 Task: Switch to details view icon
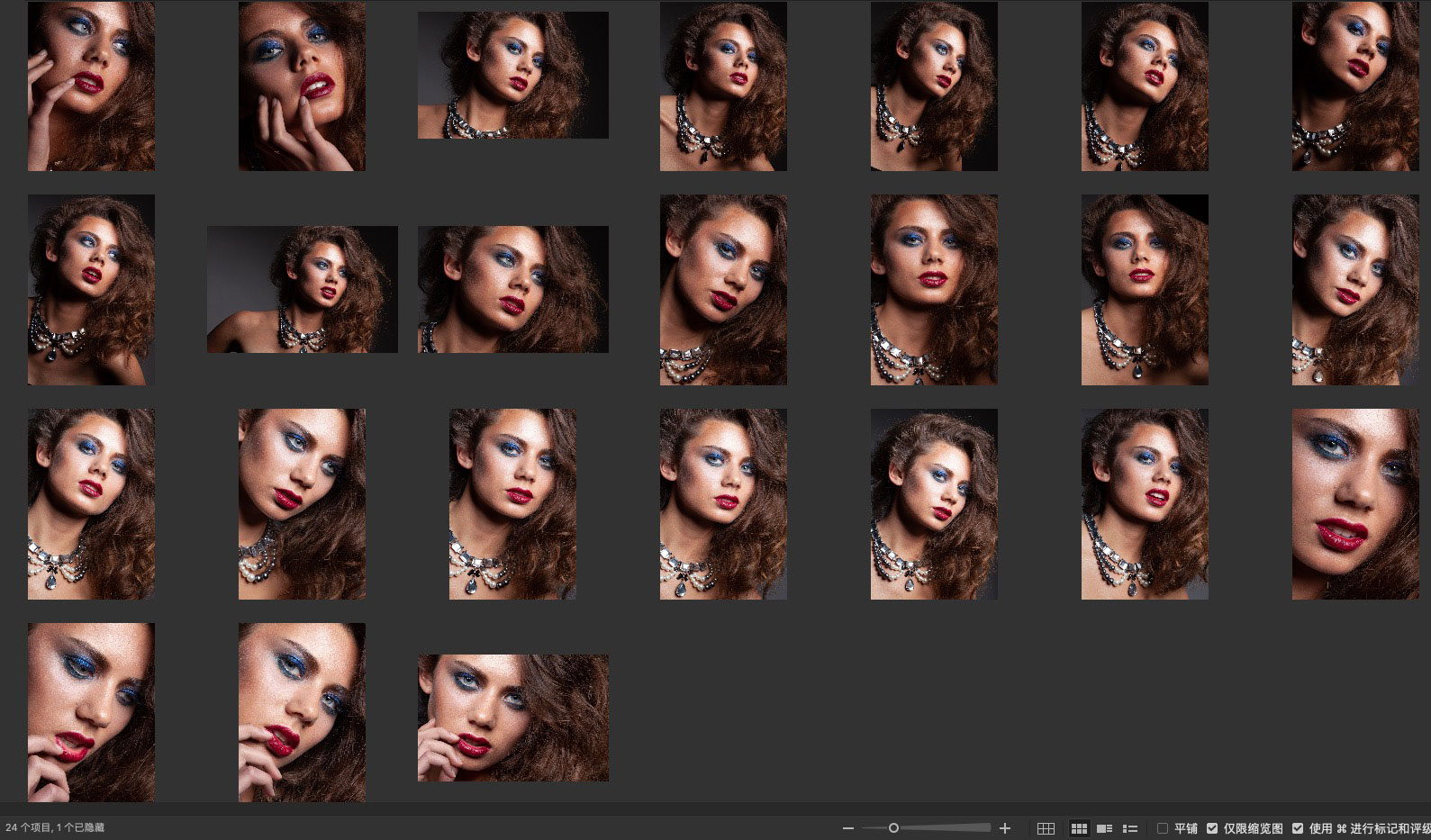pos(1104,828)
